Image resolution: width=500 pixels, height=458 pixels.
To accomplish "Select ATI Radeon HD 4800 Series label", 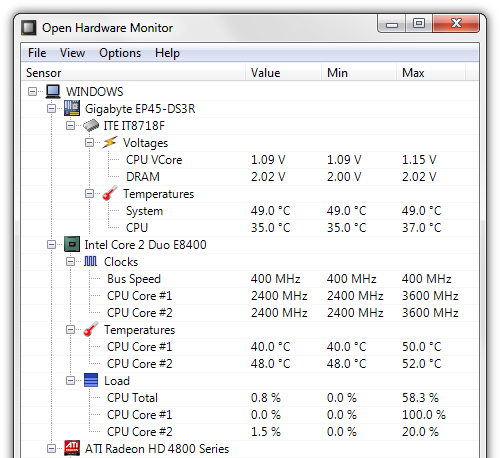I will [x=157, y=449].
